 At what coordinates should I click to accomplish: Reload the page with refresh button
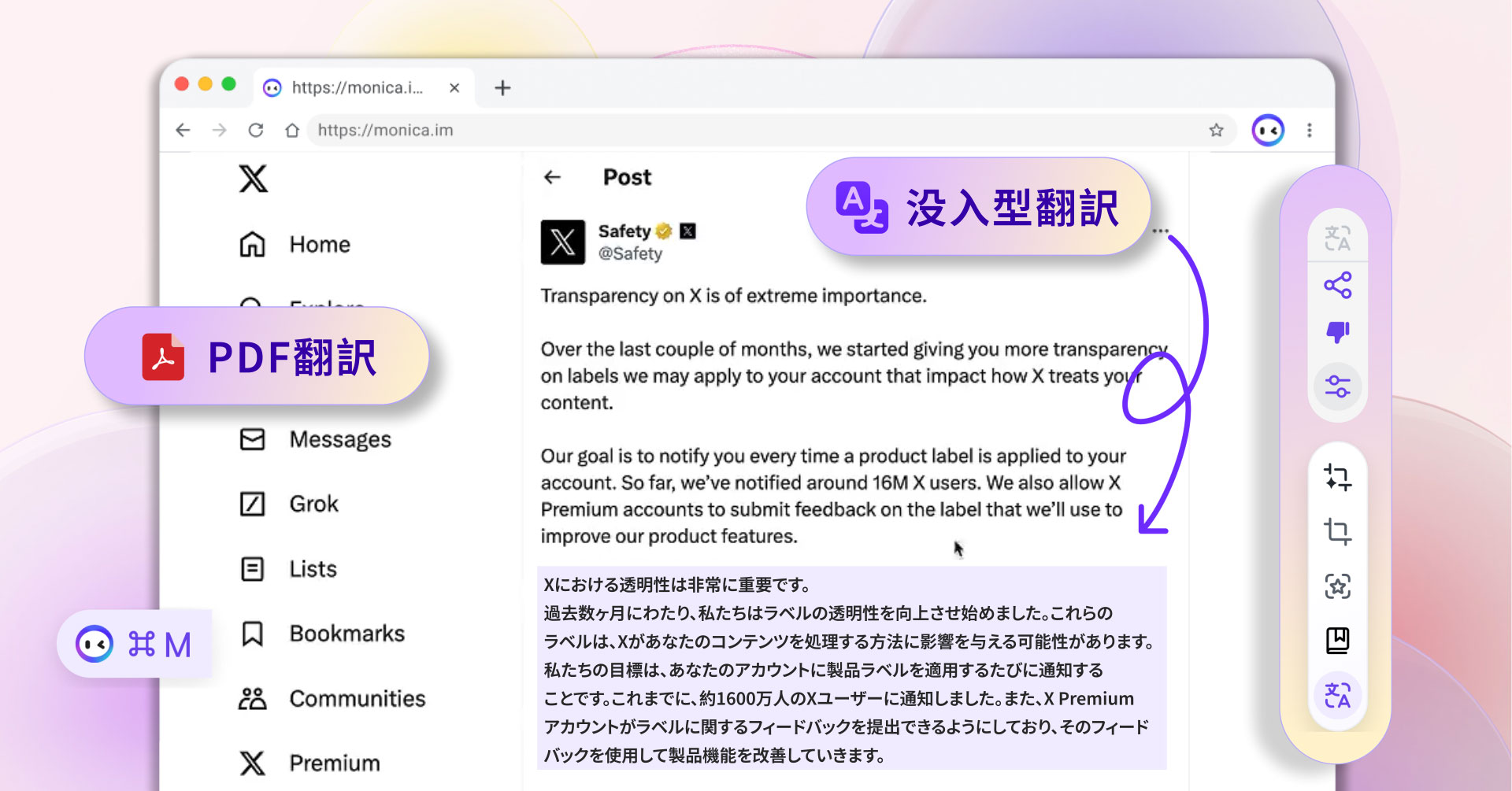[x=256, y=131]
